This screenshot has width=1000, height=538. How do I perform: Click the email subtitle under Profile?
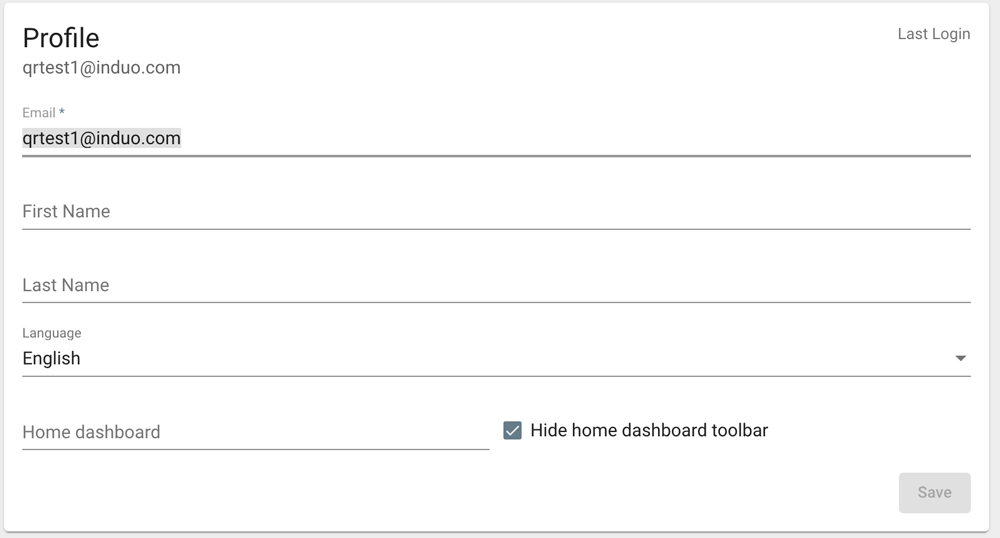(101, 68)
